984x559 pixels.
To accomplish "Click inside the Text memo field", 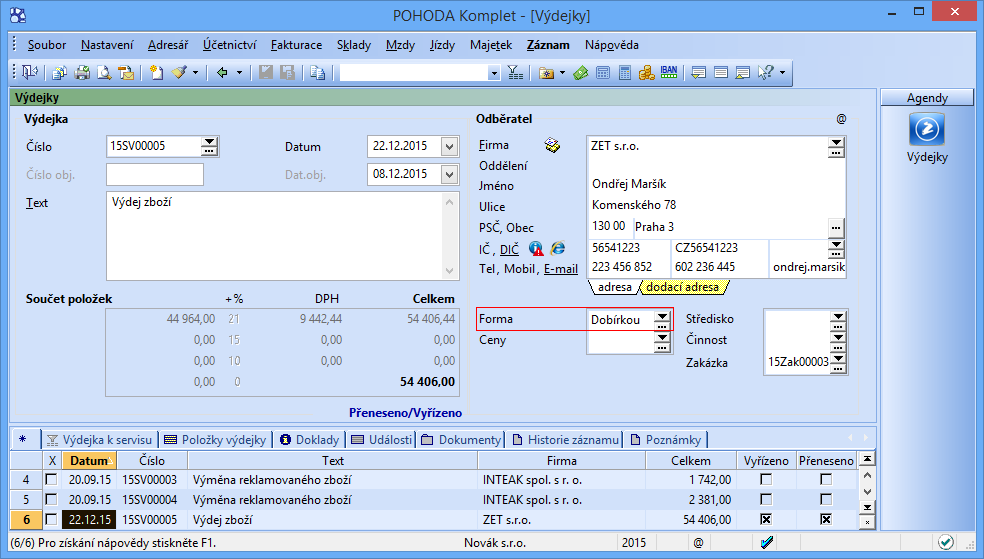I will point(276,236).
